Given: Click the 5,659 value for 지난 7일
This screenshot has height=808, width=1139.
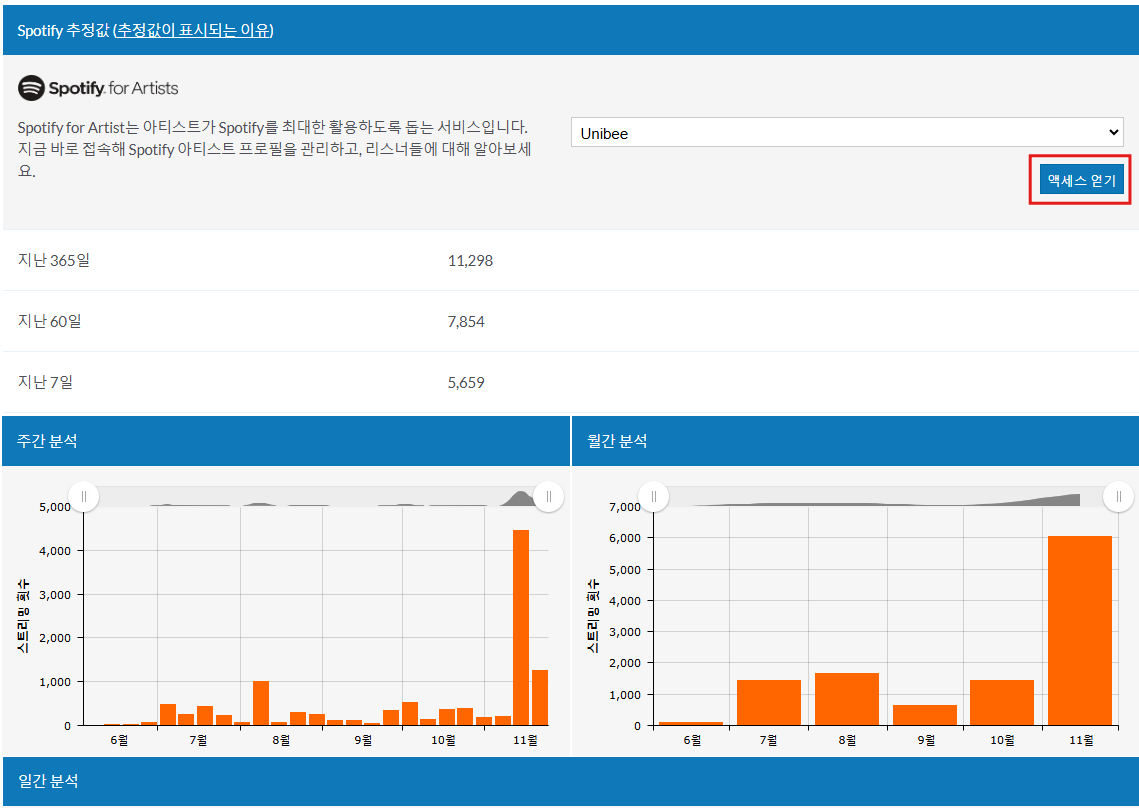Looking at the screenshot, I should click(466, 382).
